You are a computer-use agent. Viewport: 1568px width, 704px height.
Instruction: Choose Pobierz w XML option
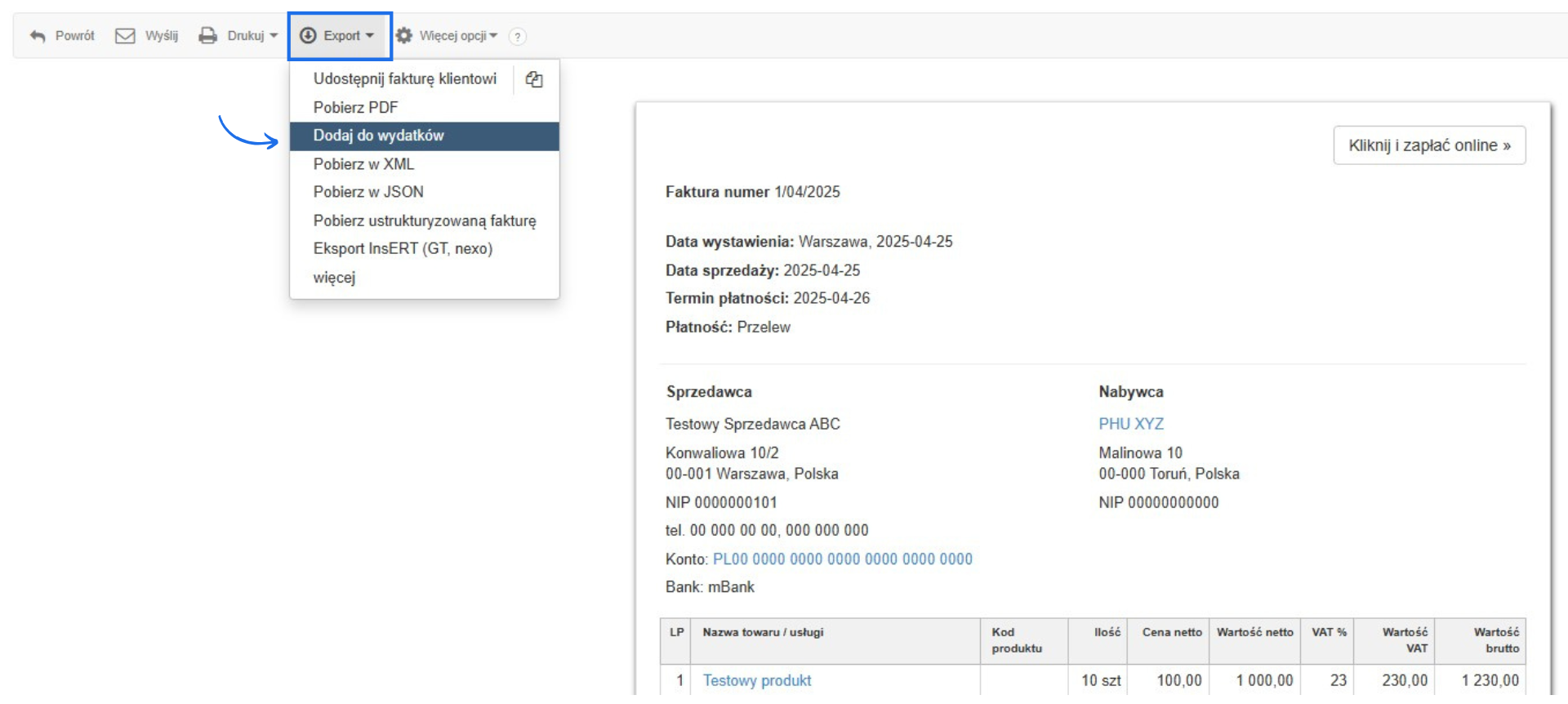click(x=363, y=164)
